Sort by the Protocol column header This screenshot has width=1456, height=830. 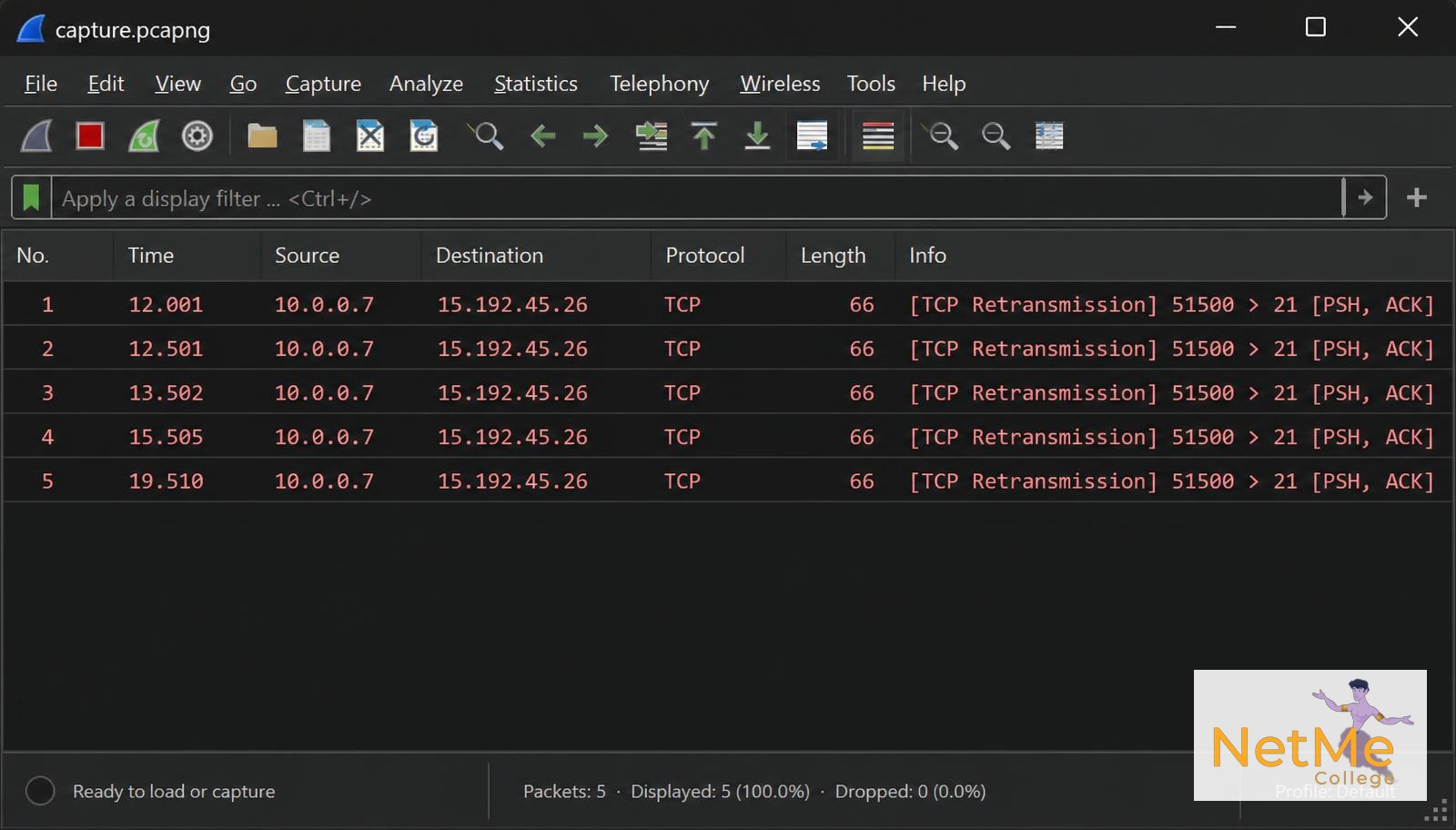click(x=719, y=256)
